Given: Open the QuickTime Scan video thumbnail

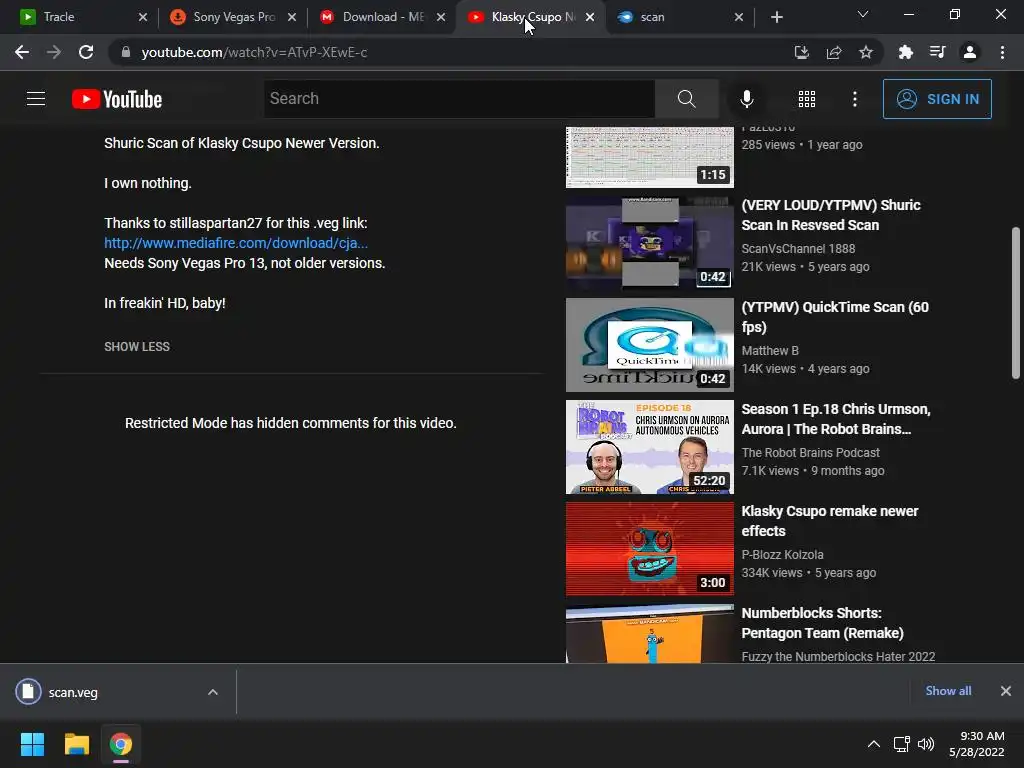Looking at the screenshot, I should pos(650,345).
